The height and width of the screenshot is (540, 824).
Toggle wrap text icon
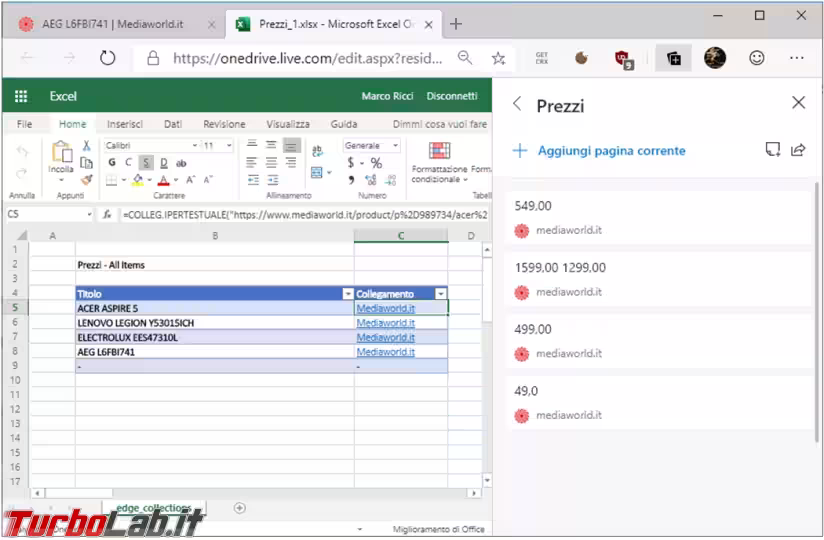click(x=317, y=151)
